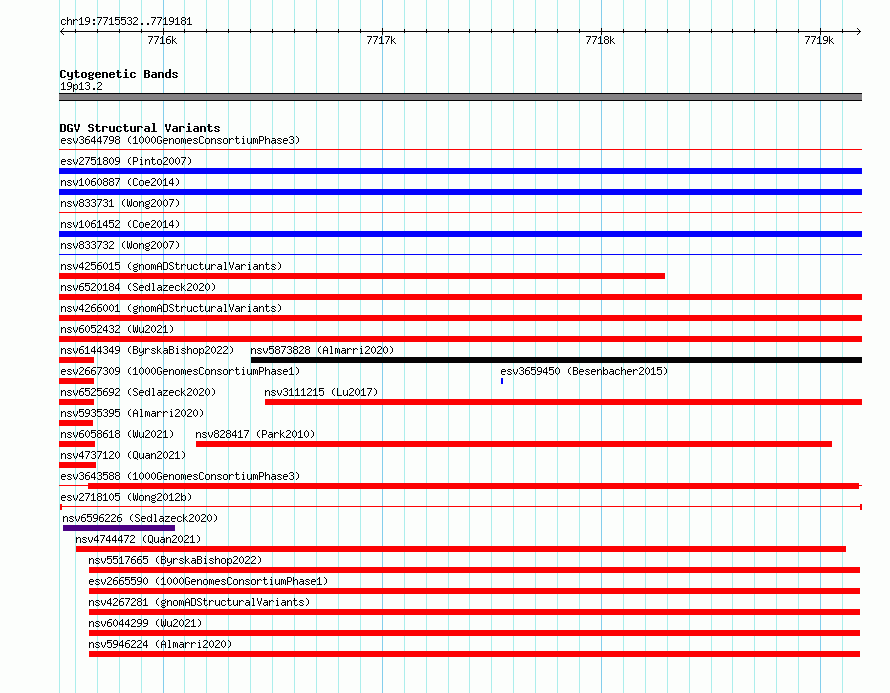Viewport: 890px width, 693px height.
Task: Click the esv3644798 (1000GenomesConsortiumPhase3) label
Action: point(180,140)
